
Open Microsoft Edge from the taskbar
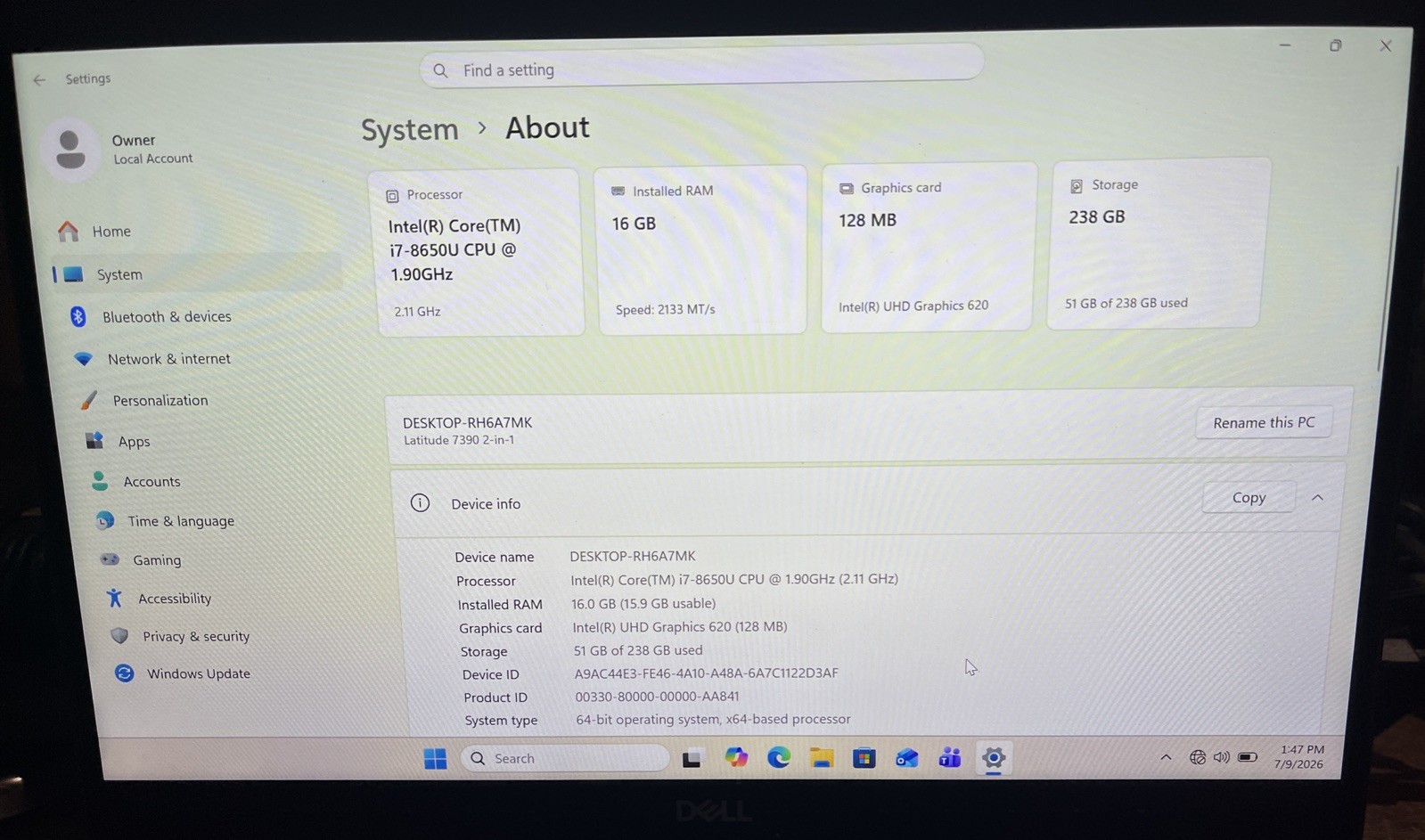tap(779, 757)
